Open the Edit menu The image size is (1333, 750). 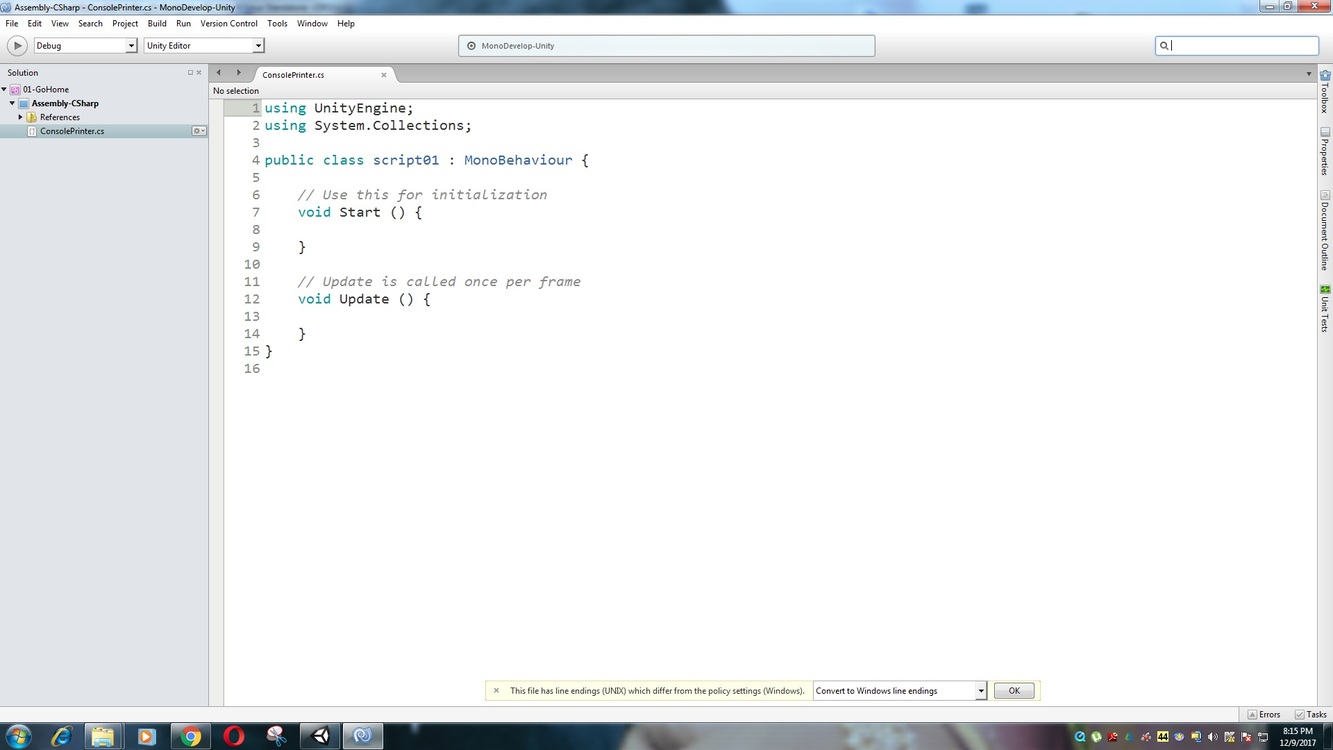pos(35,23)
